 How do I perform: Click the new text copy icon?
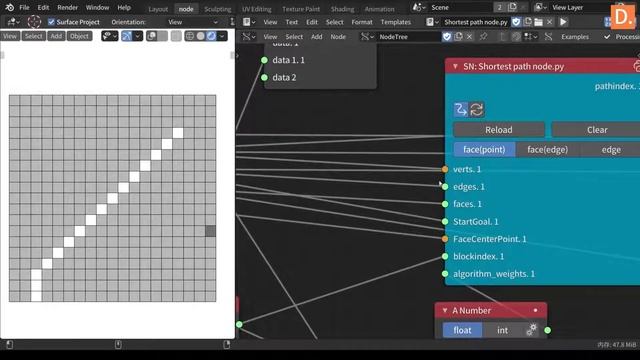[x=528, y=22]
